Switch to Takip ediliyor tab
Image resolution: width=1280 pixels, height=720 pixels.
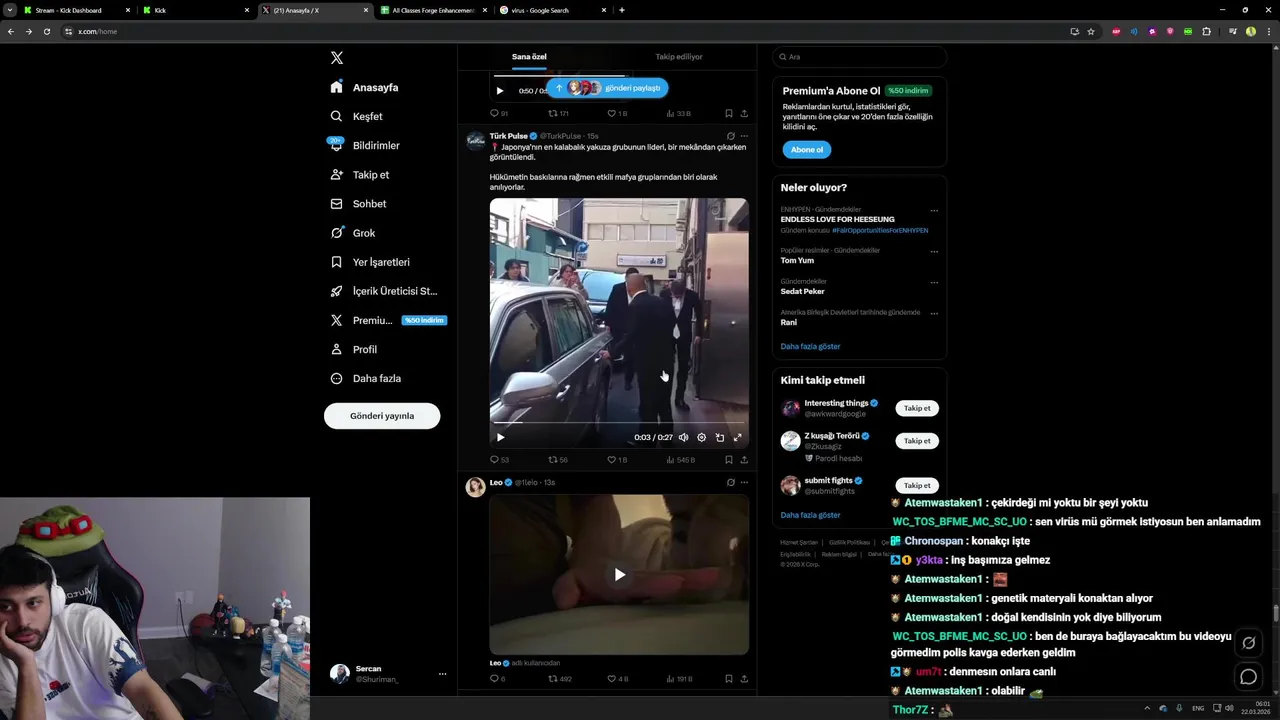[x=679, y=57]
